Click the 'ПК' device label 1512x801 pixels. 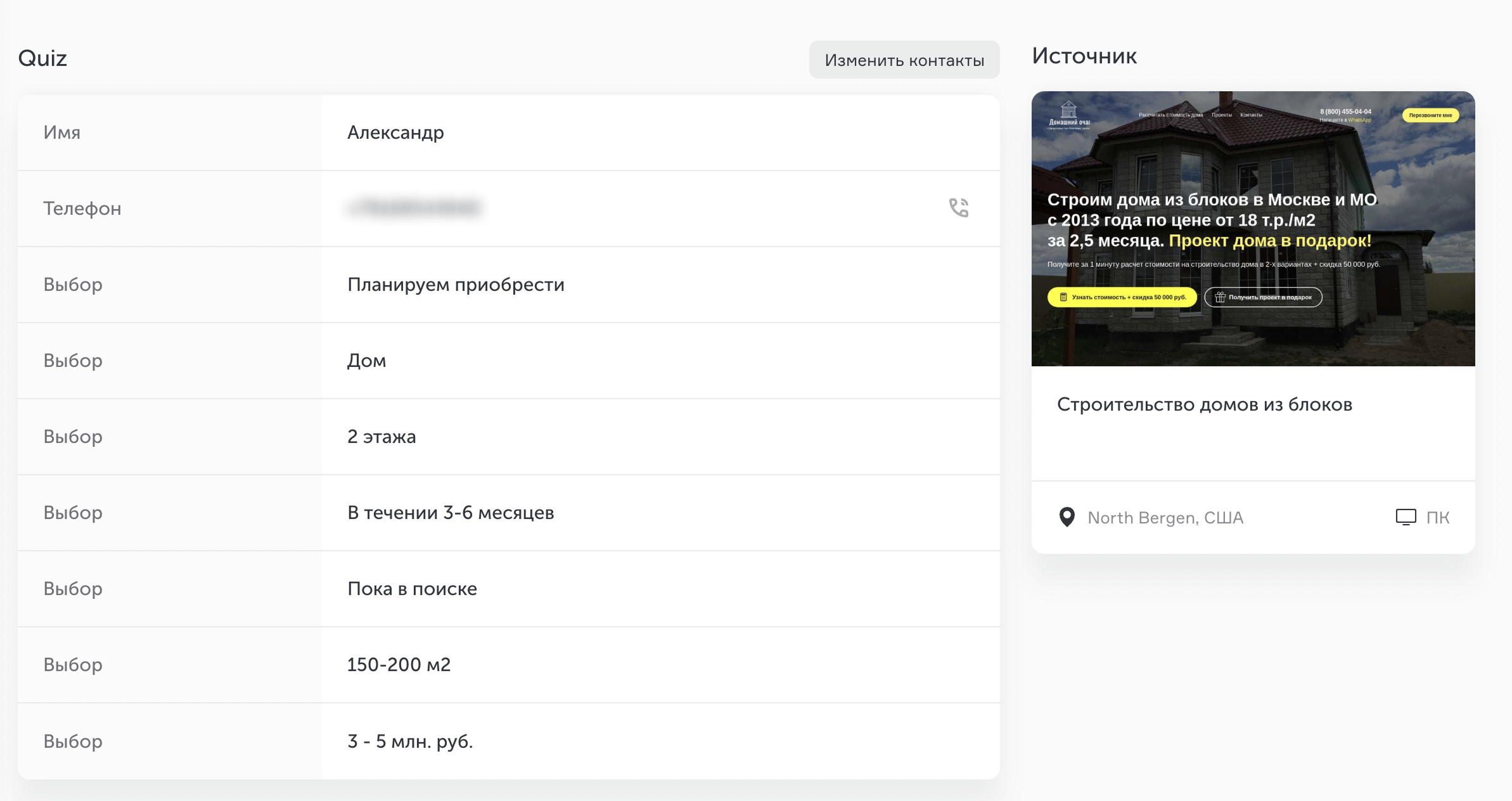(1438, 518)
